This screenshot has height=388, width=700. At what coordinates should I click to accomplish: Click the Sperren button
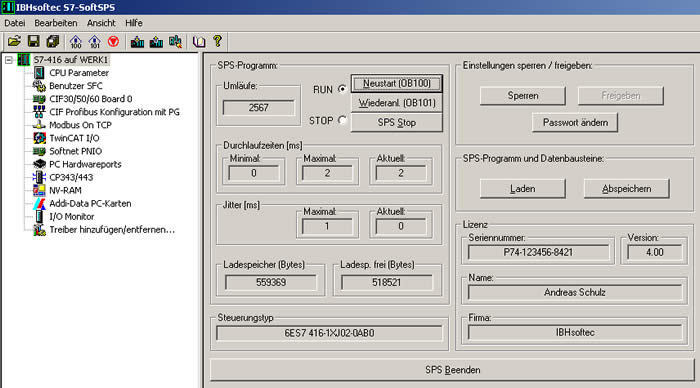coord(523,96)
